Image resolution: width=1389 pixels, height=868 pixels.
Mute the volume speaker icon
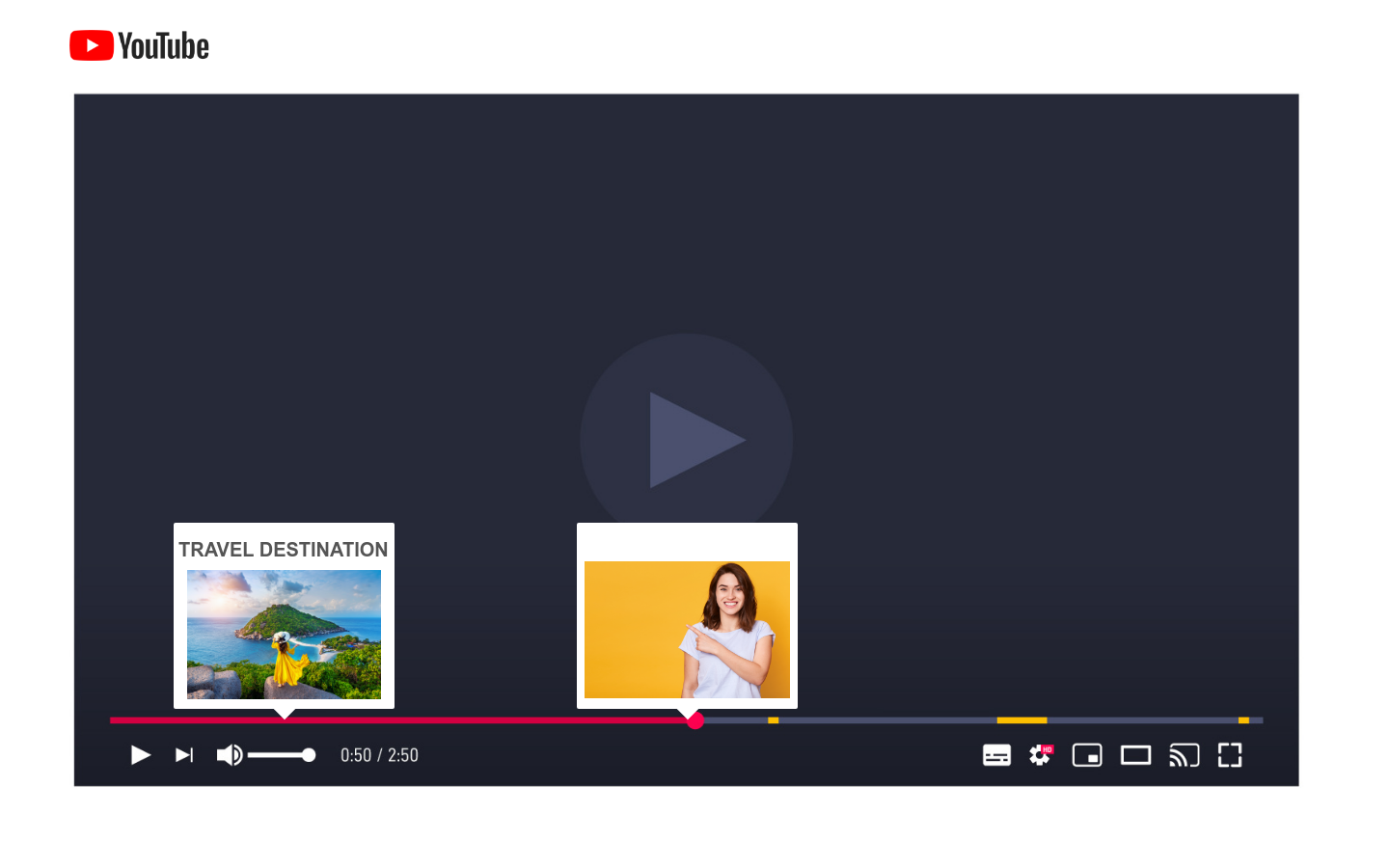click(230, 755)
